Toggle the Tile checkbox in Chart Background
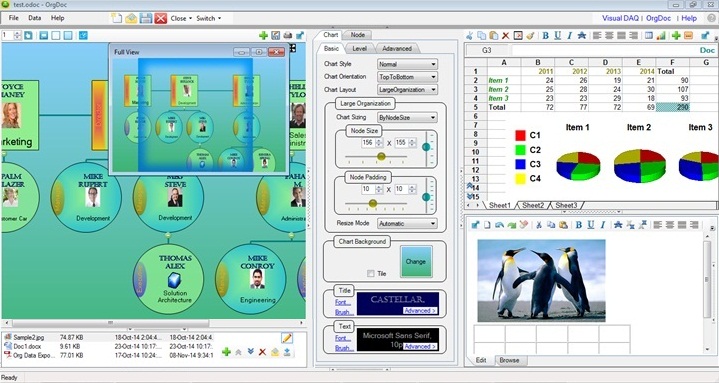The height and width of the screenshot is (383, 719). click(371, 273)
